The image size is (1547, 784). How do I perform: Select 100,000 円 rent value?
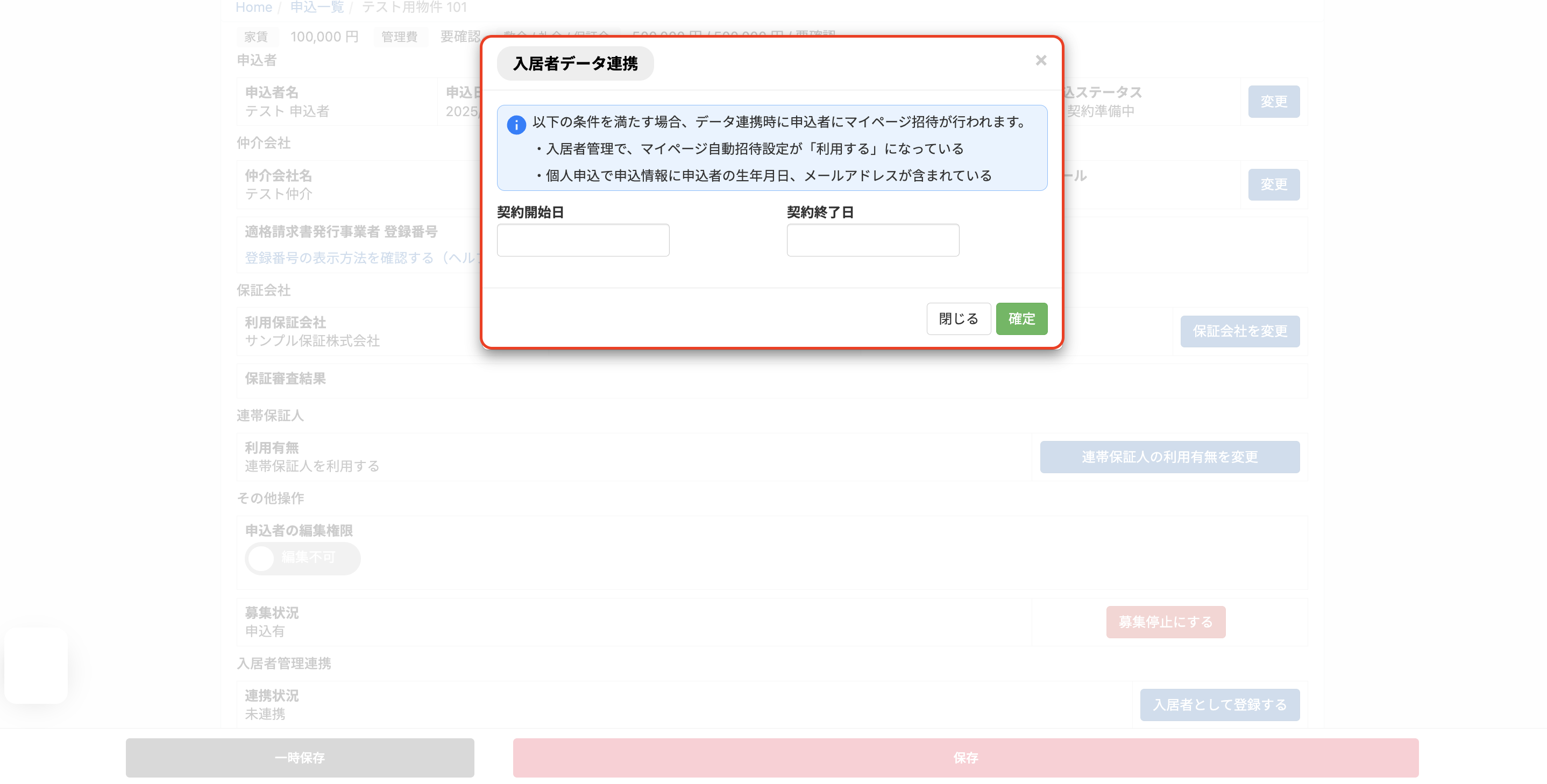click(324, 37)
